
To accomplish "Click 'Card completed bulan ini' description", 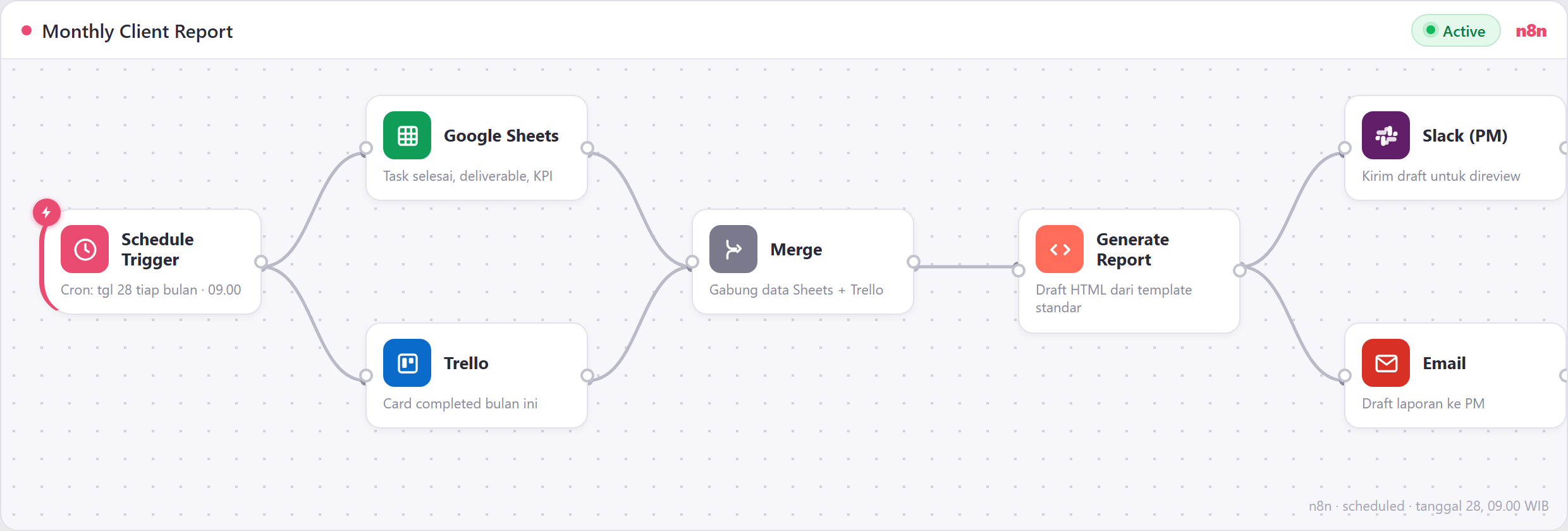I will click(460, 403).
